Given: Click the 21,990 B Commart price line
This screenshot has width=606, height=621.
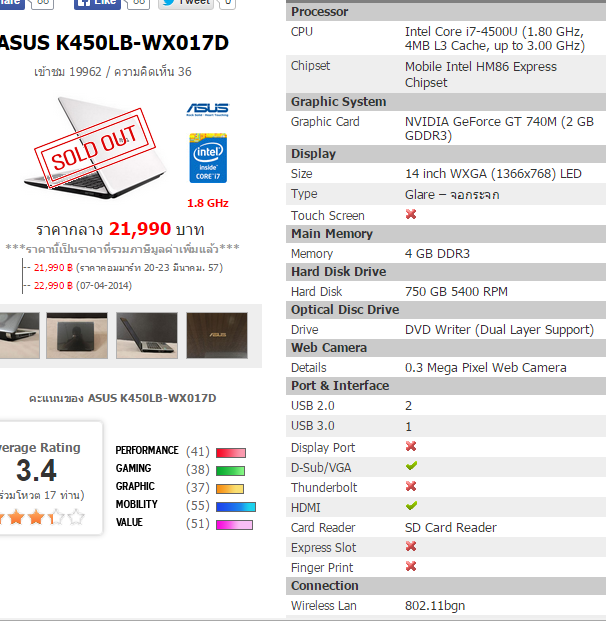Looking at the screenshot, I should click(128, 268).
